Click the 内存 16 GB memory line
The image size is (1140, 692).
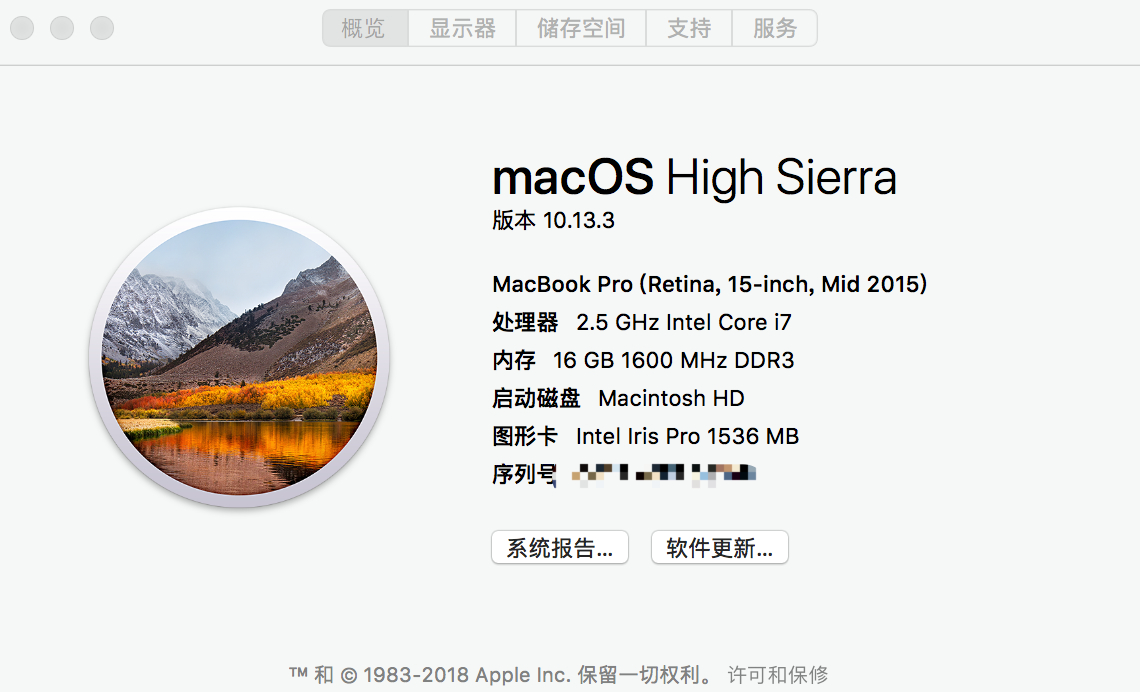[643, 360]
